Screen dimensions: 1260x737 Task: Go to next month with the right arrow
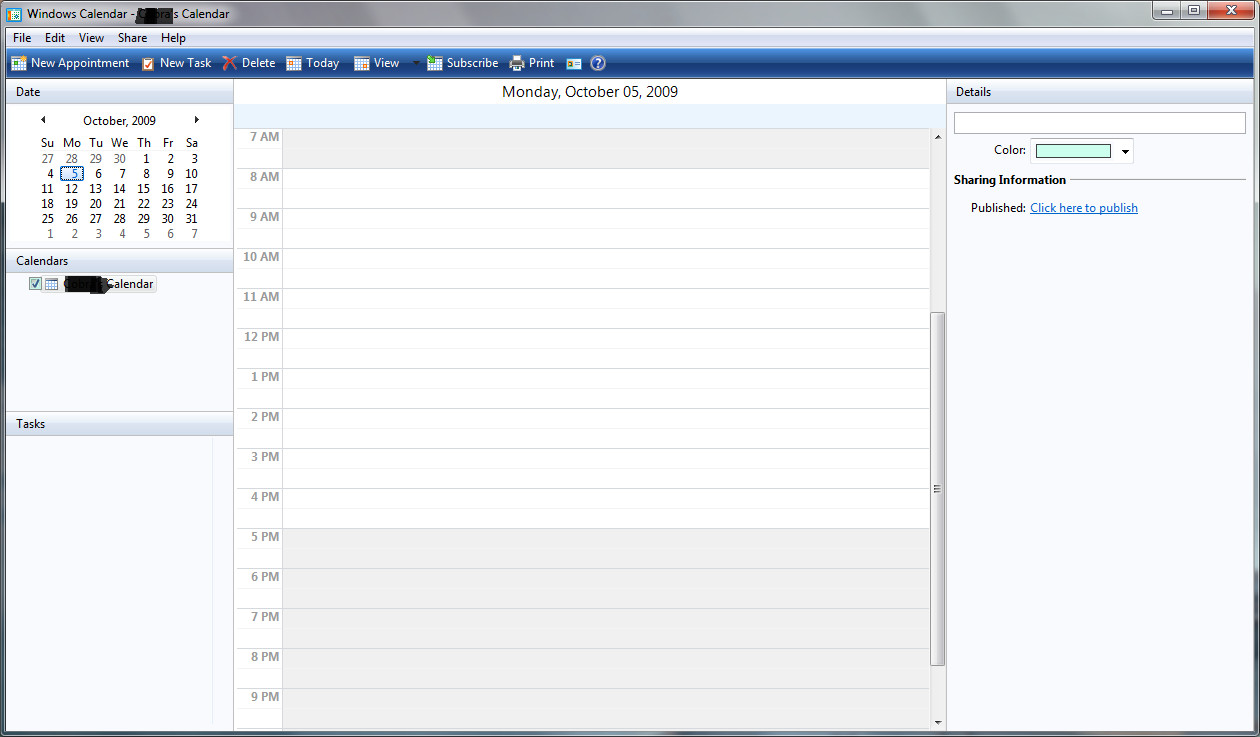click(196, 119)
